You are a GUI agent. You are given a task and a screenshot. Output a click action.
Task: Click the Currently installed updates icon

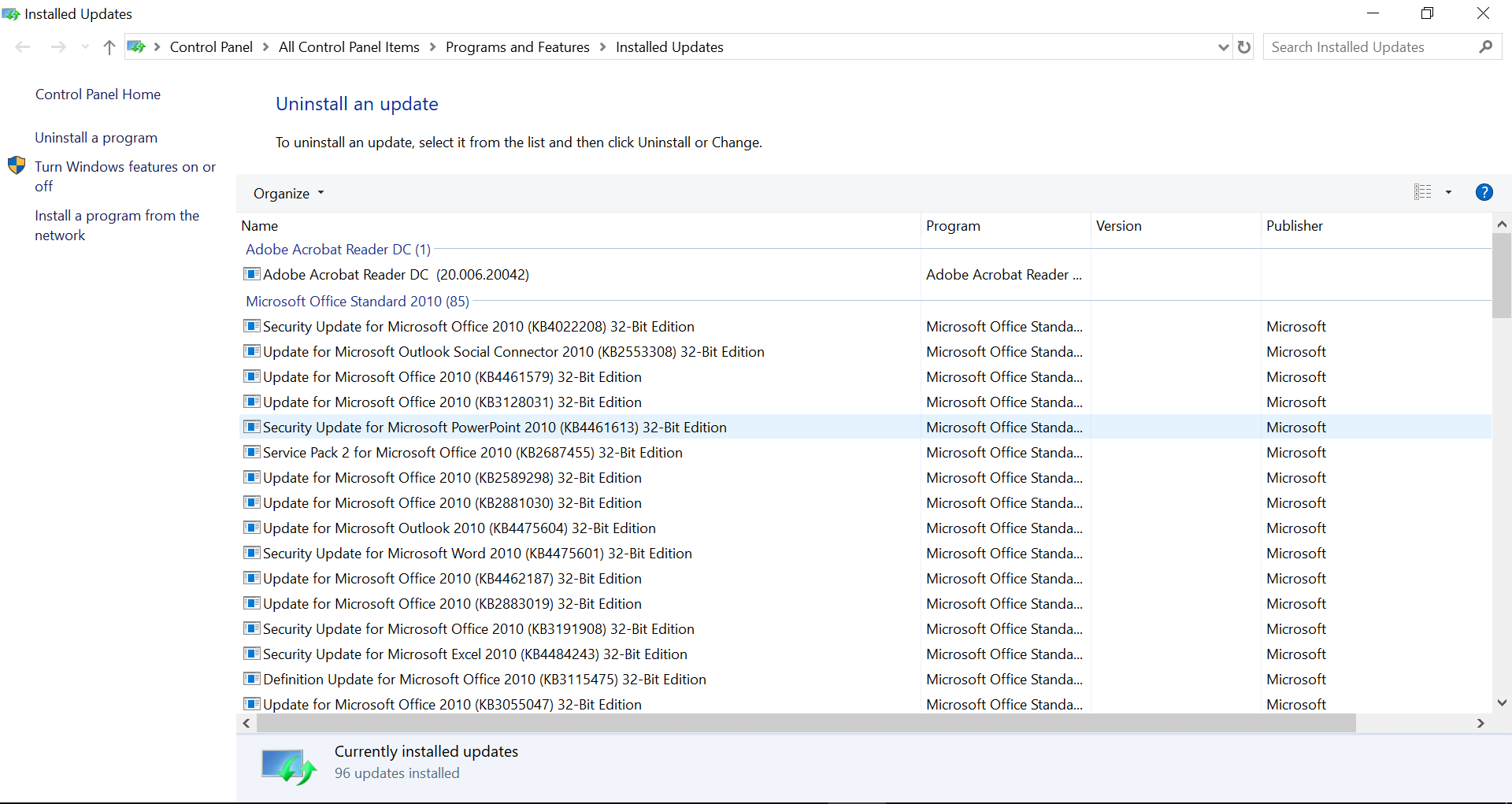[x=288, y=766]
